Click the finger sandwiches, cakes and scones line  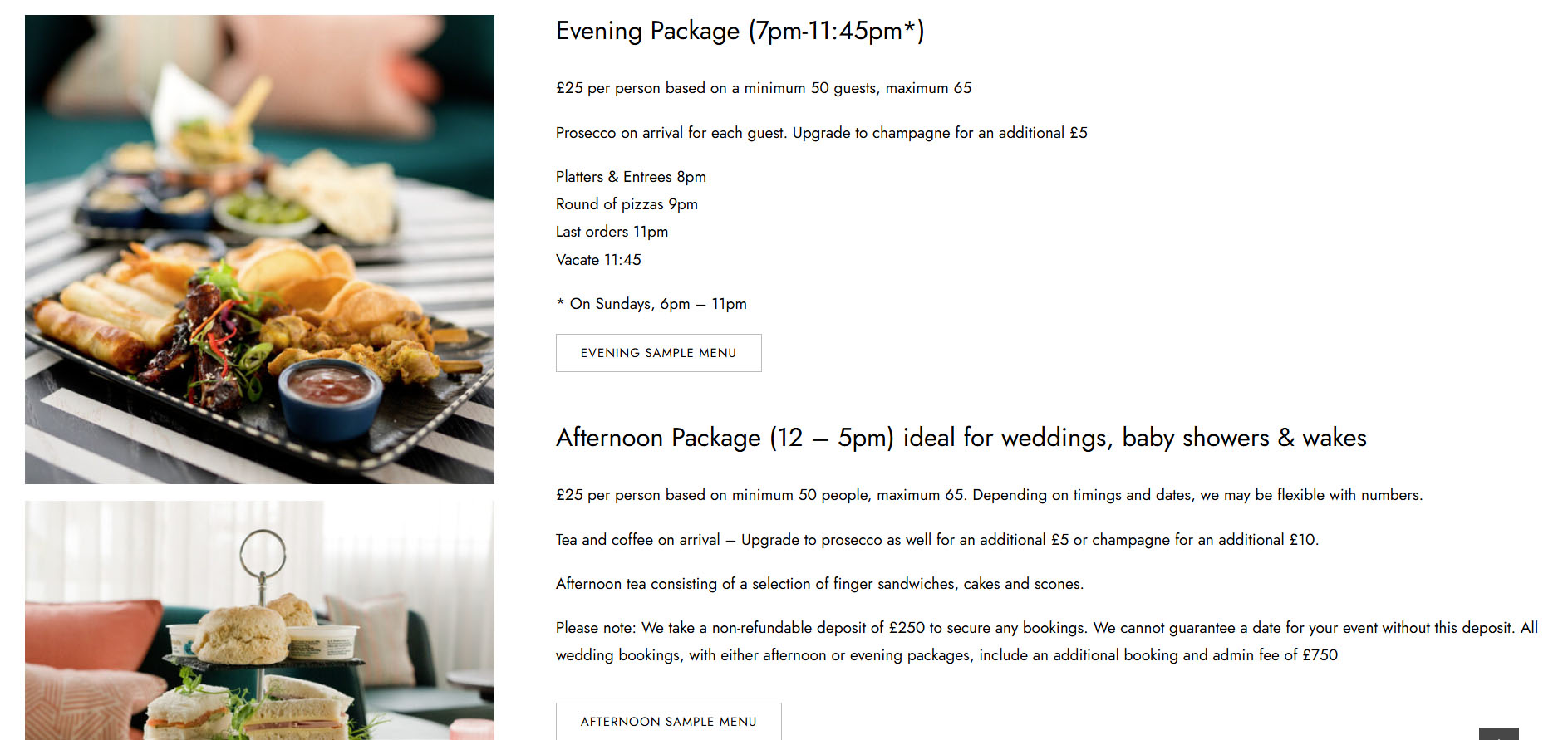tap(819, 584)
